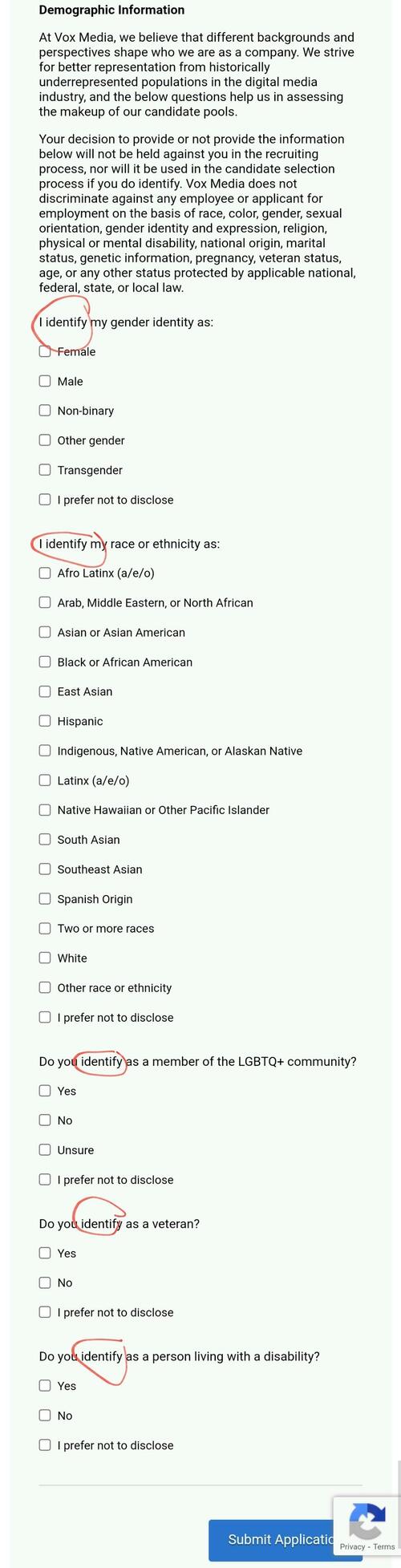
Task: Tick Yes for person living with disability
Action: tap(45, 1386)
